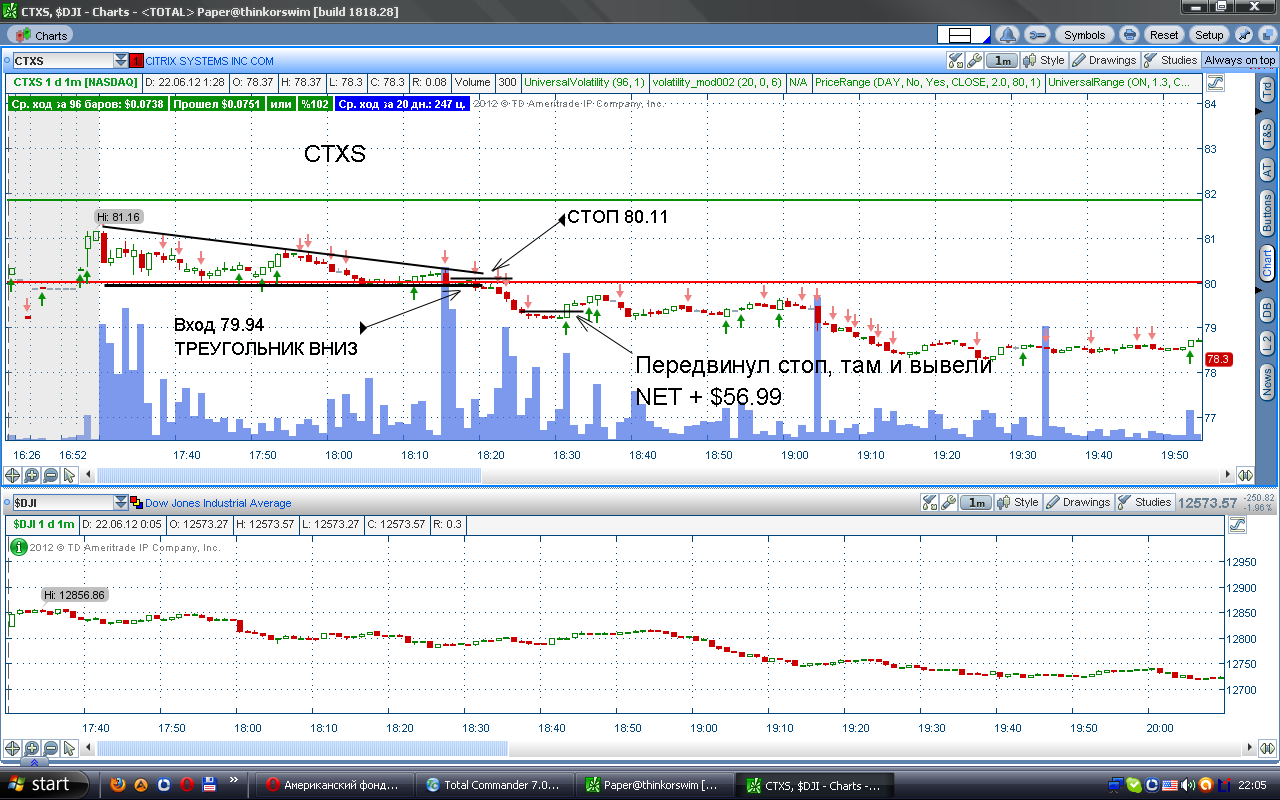The width and height of the screenshot is (1280, 800).
Task: Click the $DJI chart pan crosshair icon
Action: 13,748
